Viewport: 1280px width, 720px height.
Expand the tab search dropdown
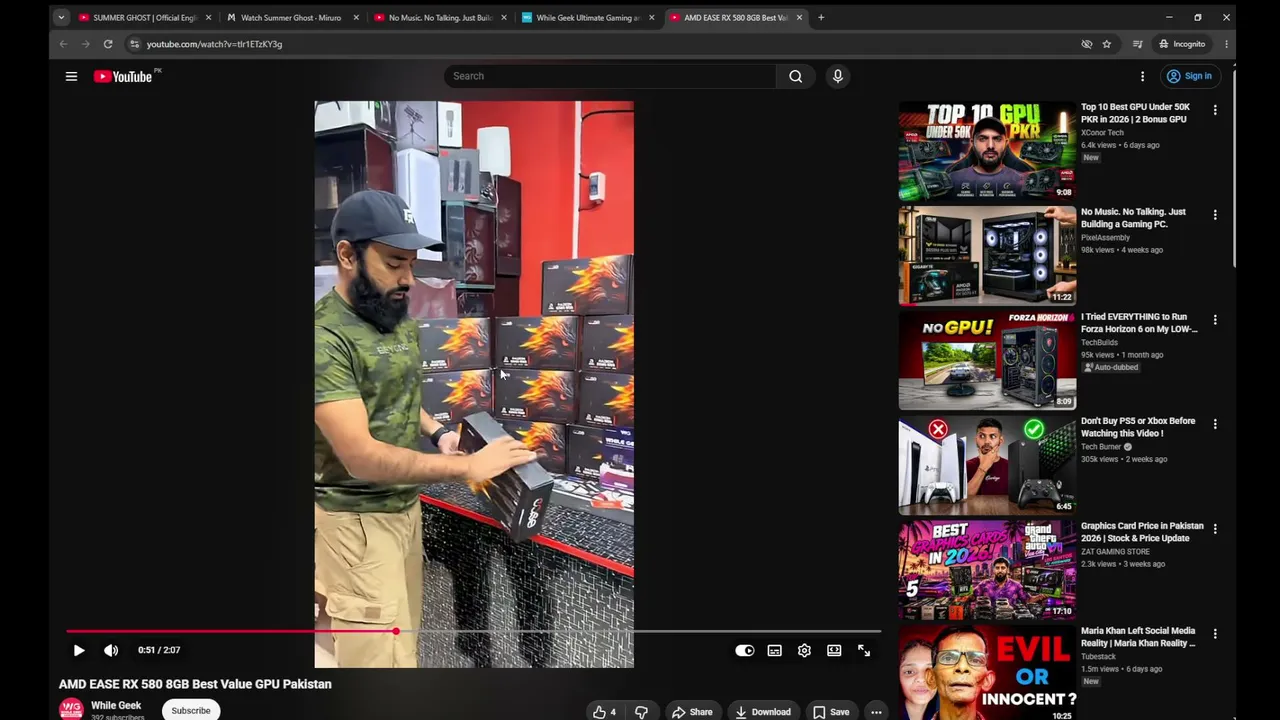(61, 17)
